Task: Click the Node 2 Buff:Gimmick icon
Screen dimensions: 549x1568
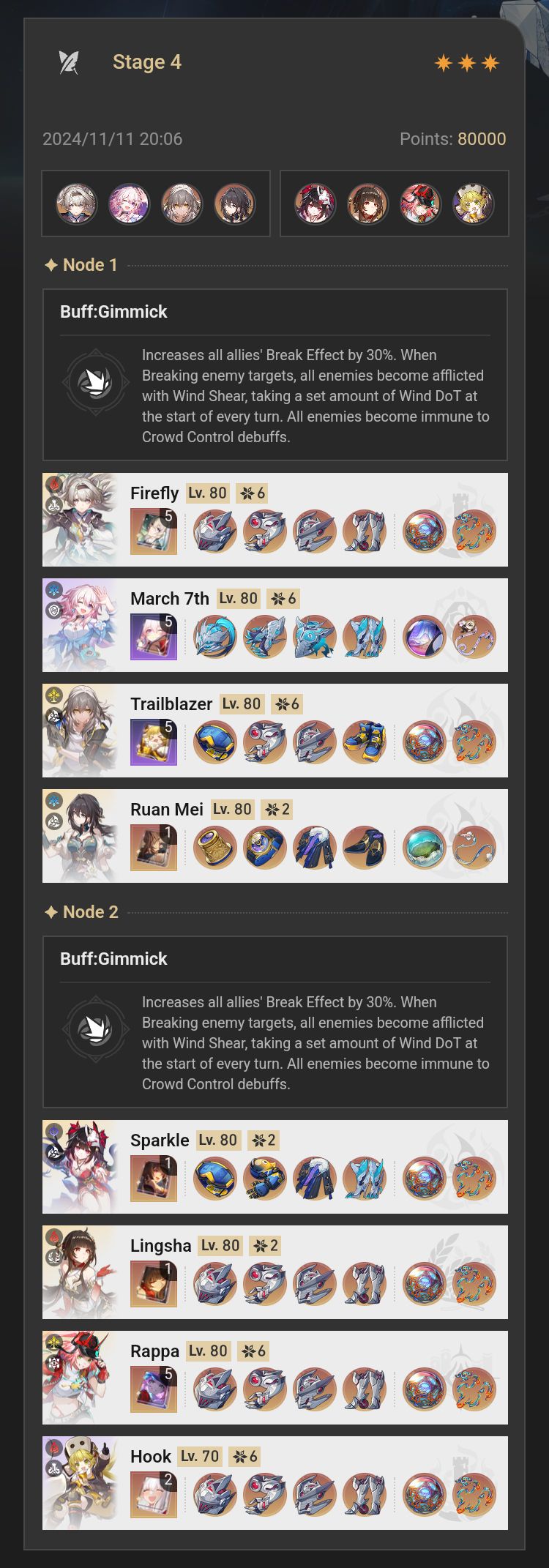Action: (x=96, y=1030)
